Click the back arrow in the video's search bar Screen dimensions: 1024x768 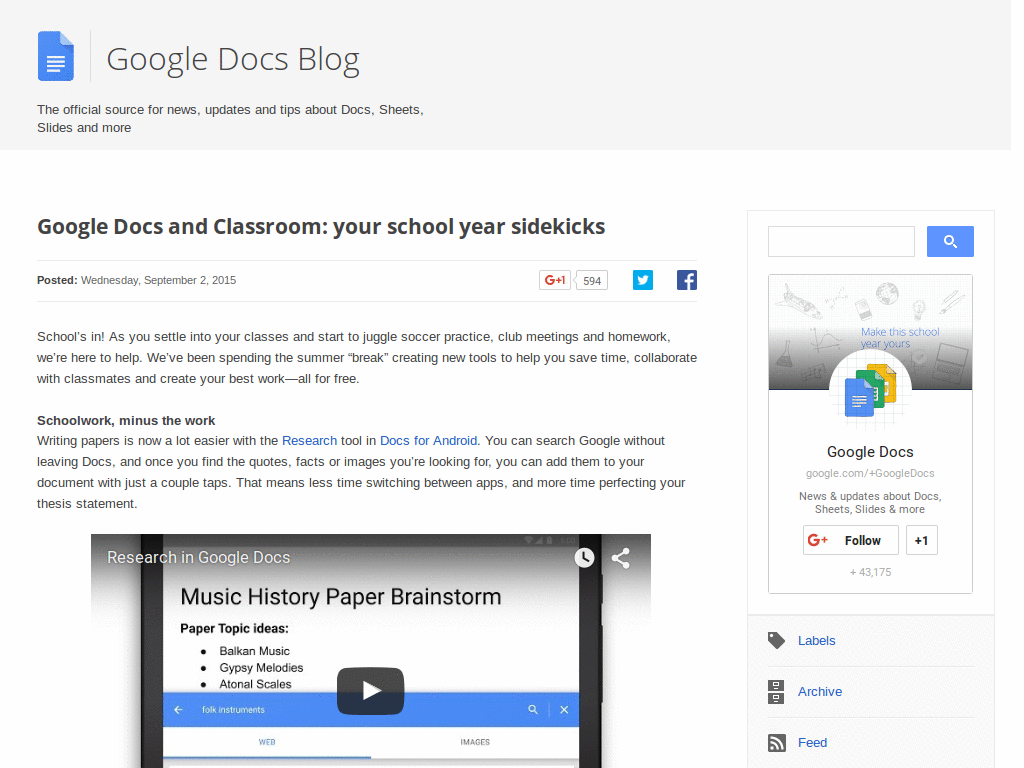pyautogui.click(x=178, y=710)
